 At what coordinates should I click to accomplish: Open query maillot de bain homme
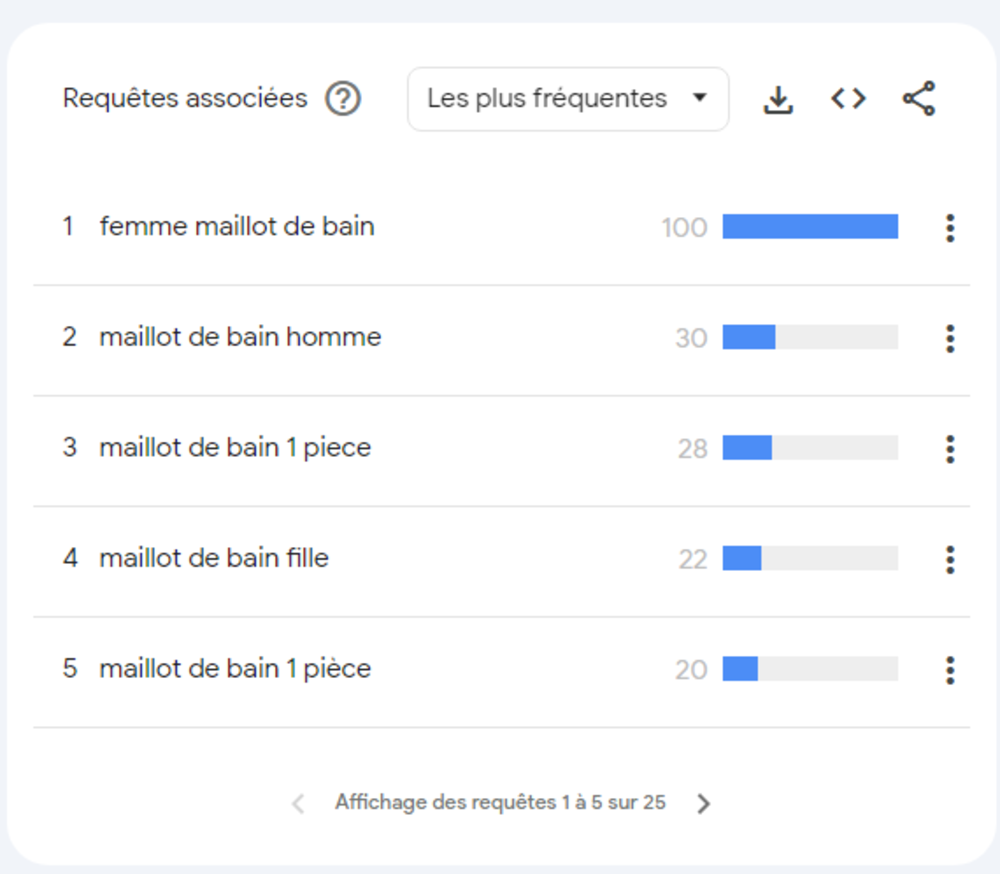[240, 337]
